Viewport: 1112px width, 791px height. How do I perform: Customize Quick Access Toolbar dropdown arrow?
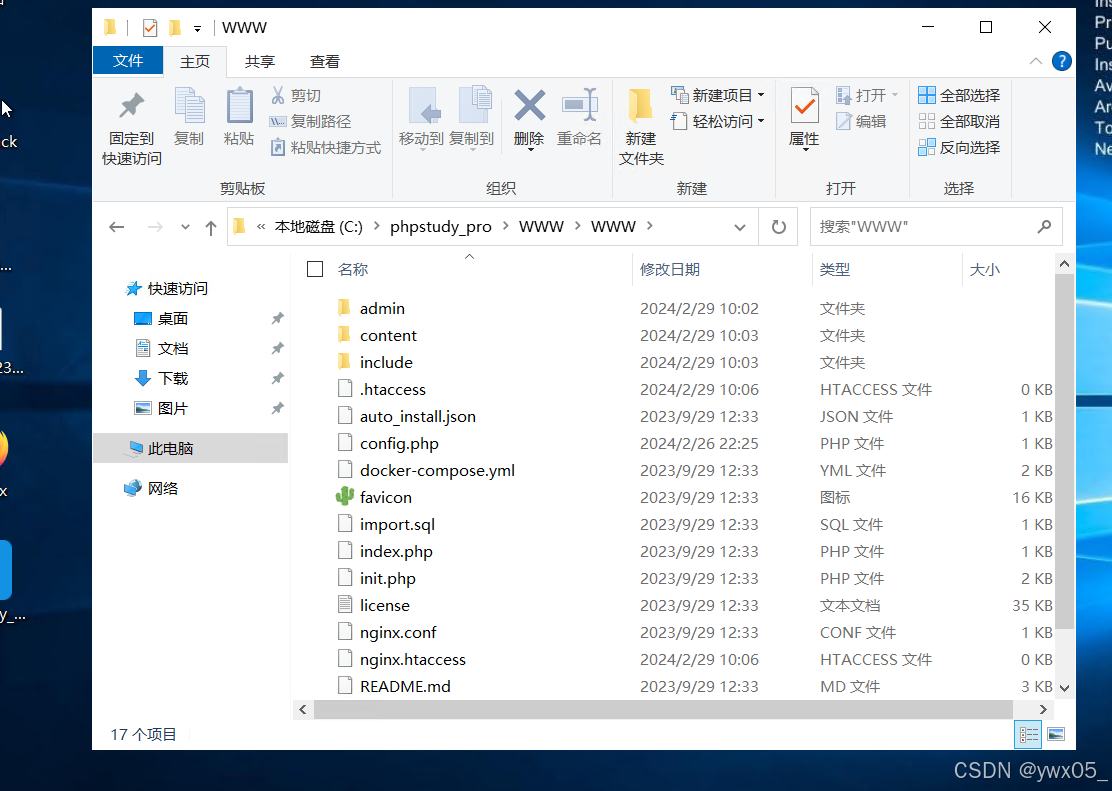197,28
